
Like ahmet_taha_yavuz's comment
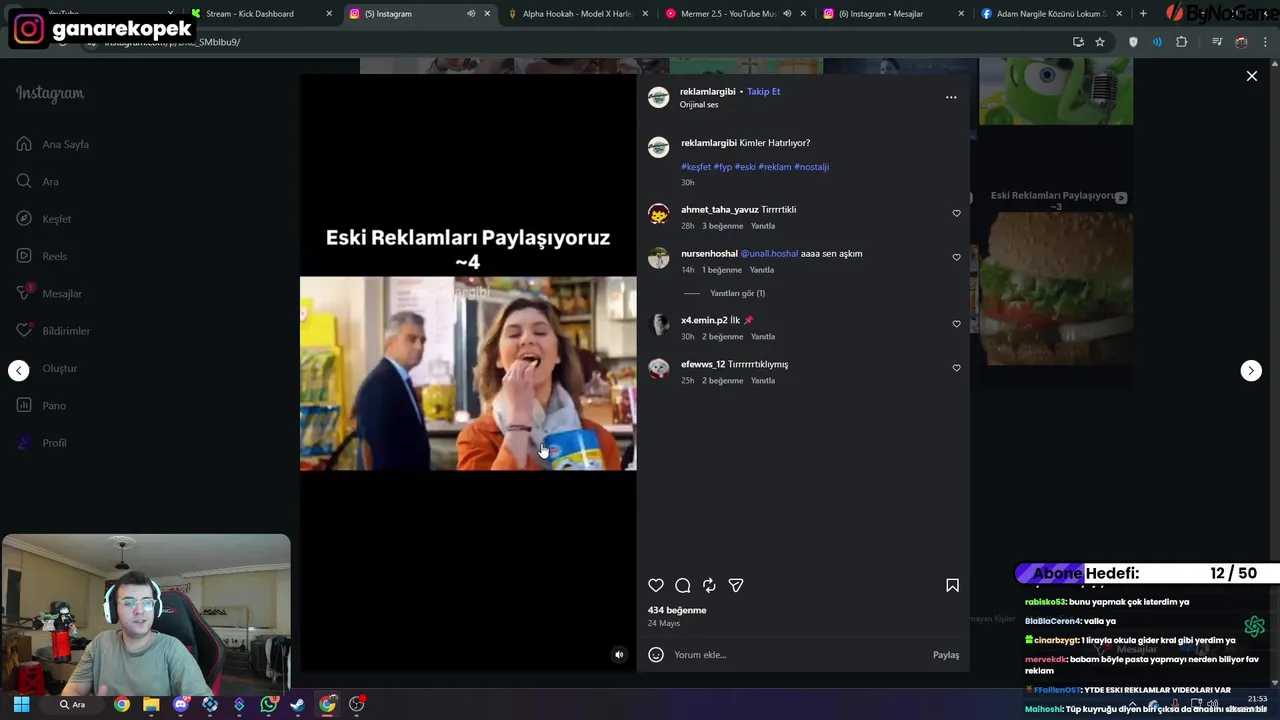956,213
